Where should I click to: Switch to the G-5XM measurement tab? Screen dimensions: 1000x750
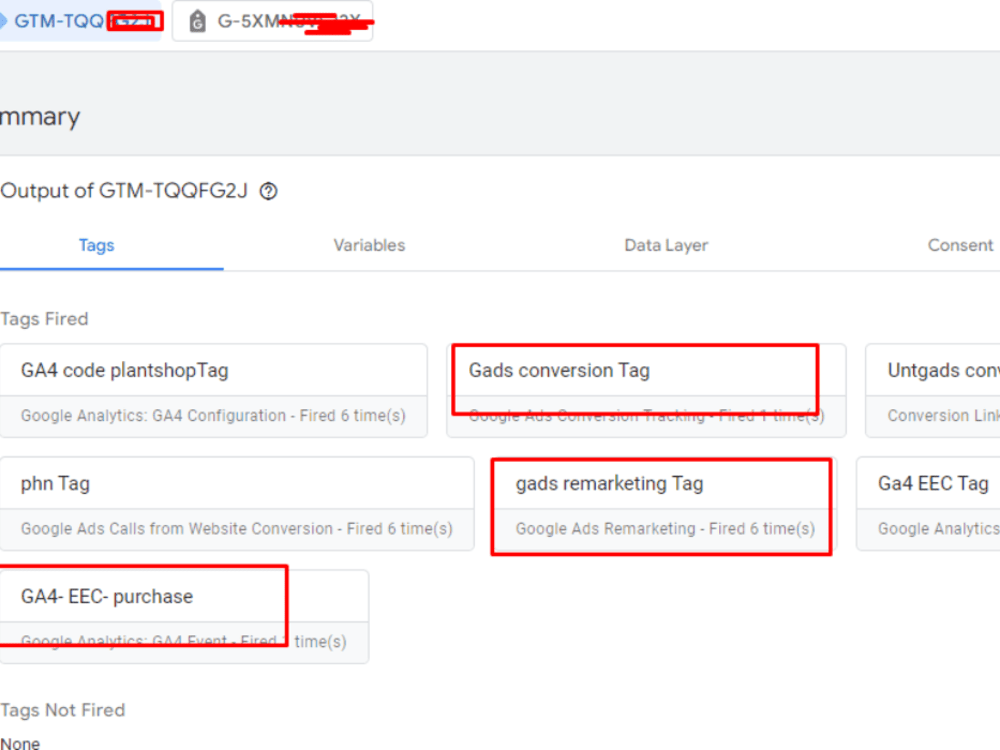pos(272,21)
